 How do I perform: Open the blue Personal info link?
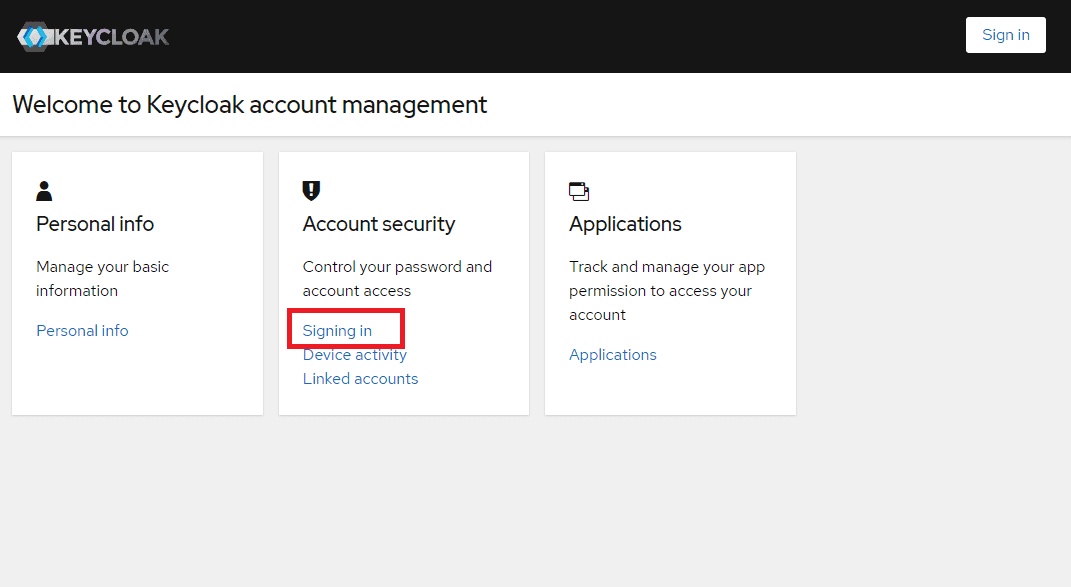pos(82,331)
